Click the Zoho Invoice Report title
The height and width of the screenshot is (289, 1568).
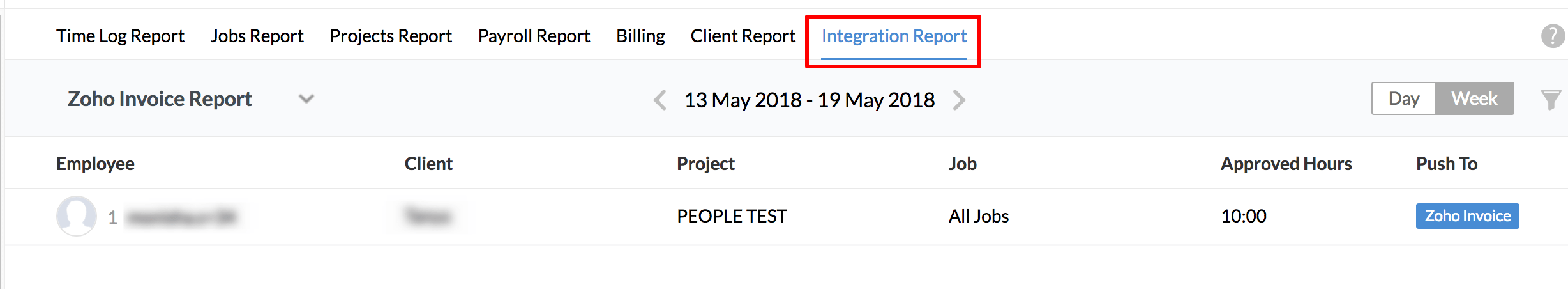(160, 99)
